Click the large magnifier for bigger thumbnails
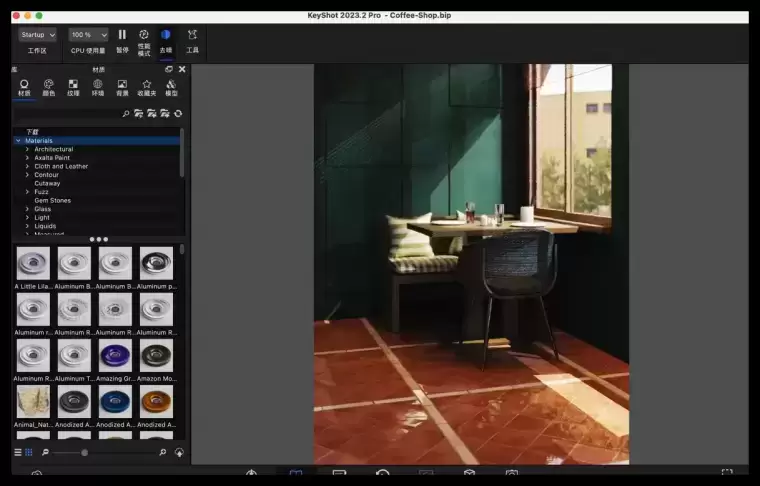 point(163,452)
